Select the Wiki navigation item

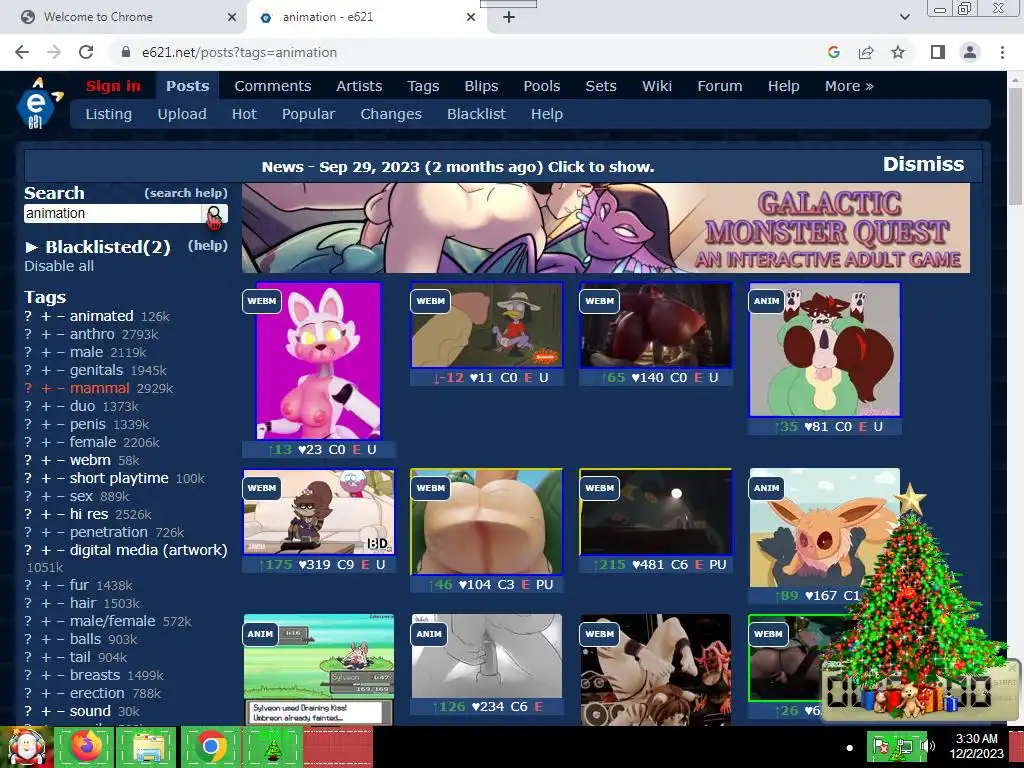click(x=656, y=86)
